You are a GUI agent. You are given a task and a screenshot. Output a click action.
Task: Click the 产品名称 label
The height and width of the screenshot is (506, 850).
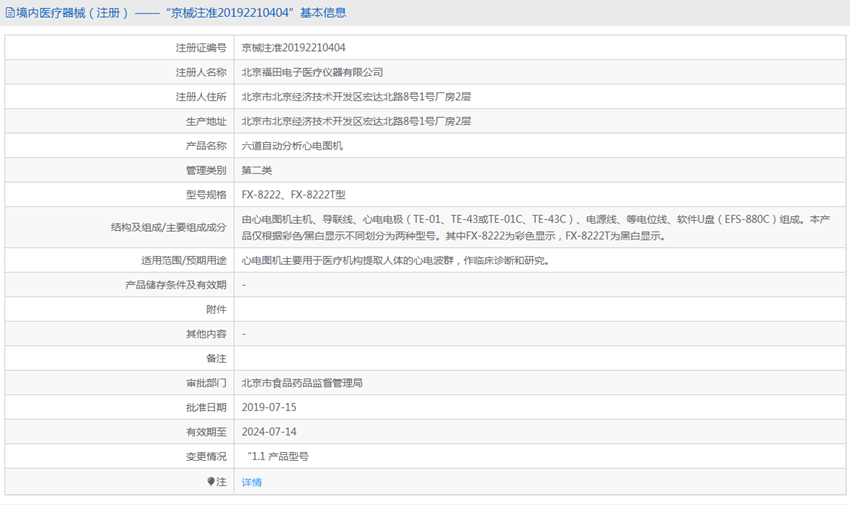click(x=206, y=145)
